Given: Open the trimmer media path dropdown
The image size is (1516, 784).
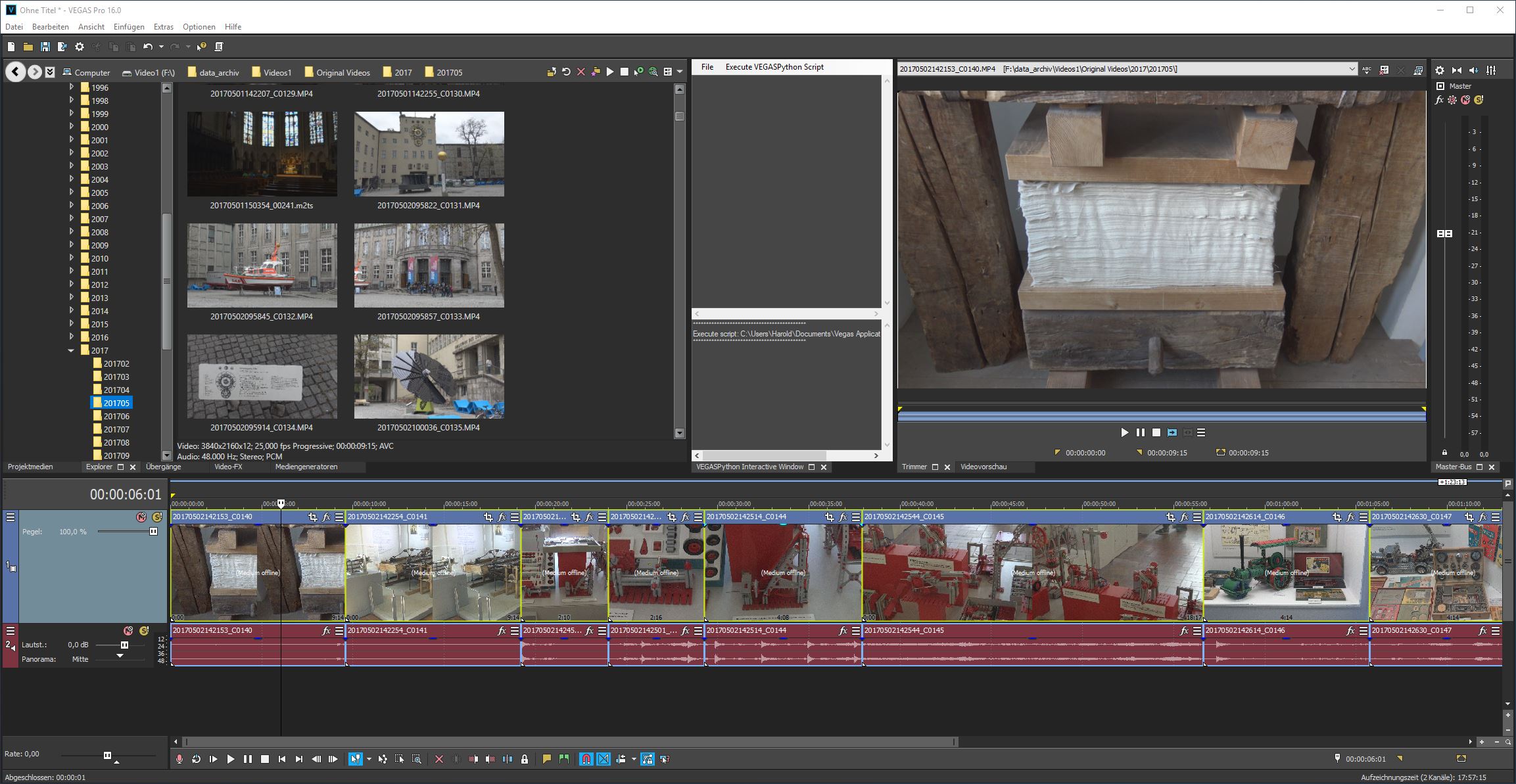Looking at the screenshot, I should 1352,69.
